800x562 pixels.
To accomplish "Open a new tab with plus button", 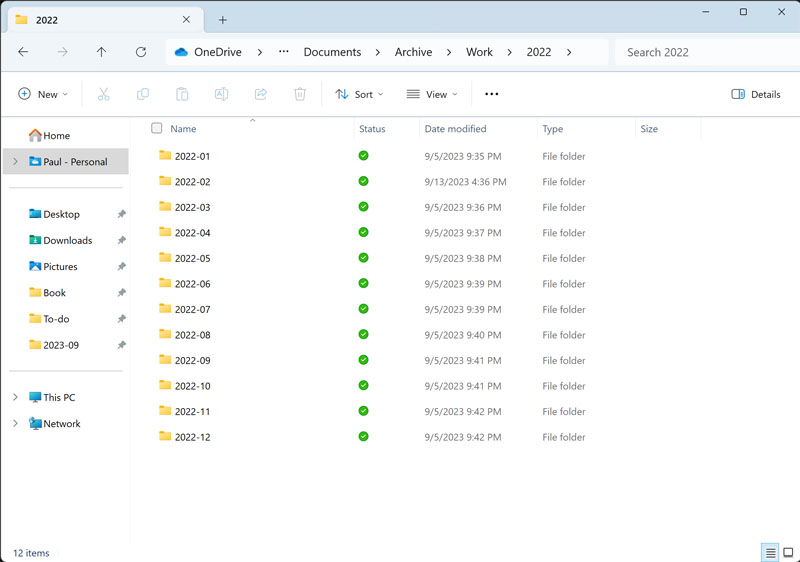I will point(223,20).
